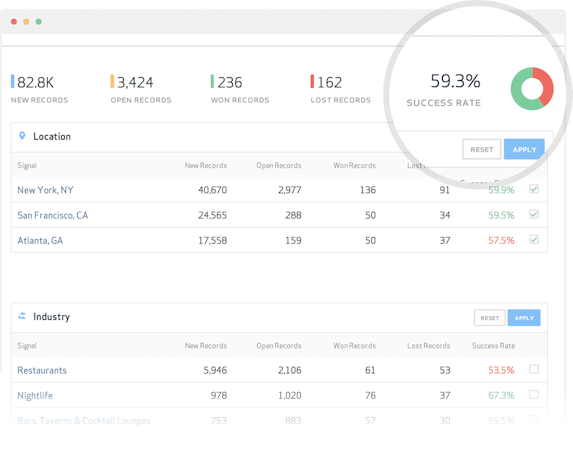Apply the Industry filter

(524, 318)
